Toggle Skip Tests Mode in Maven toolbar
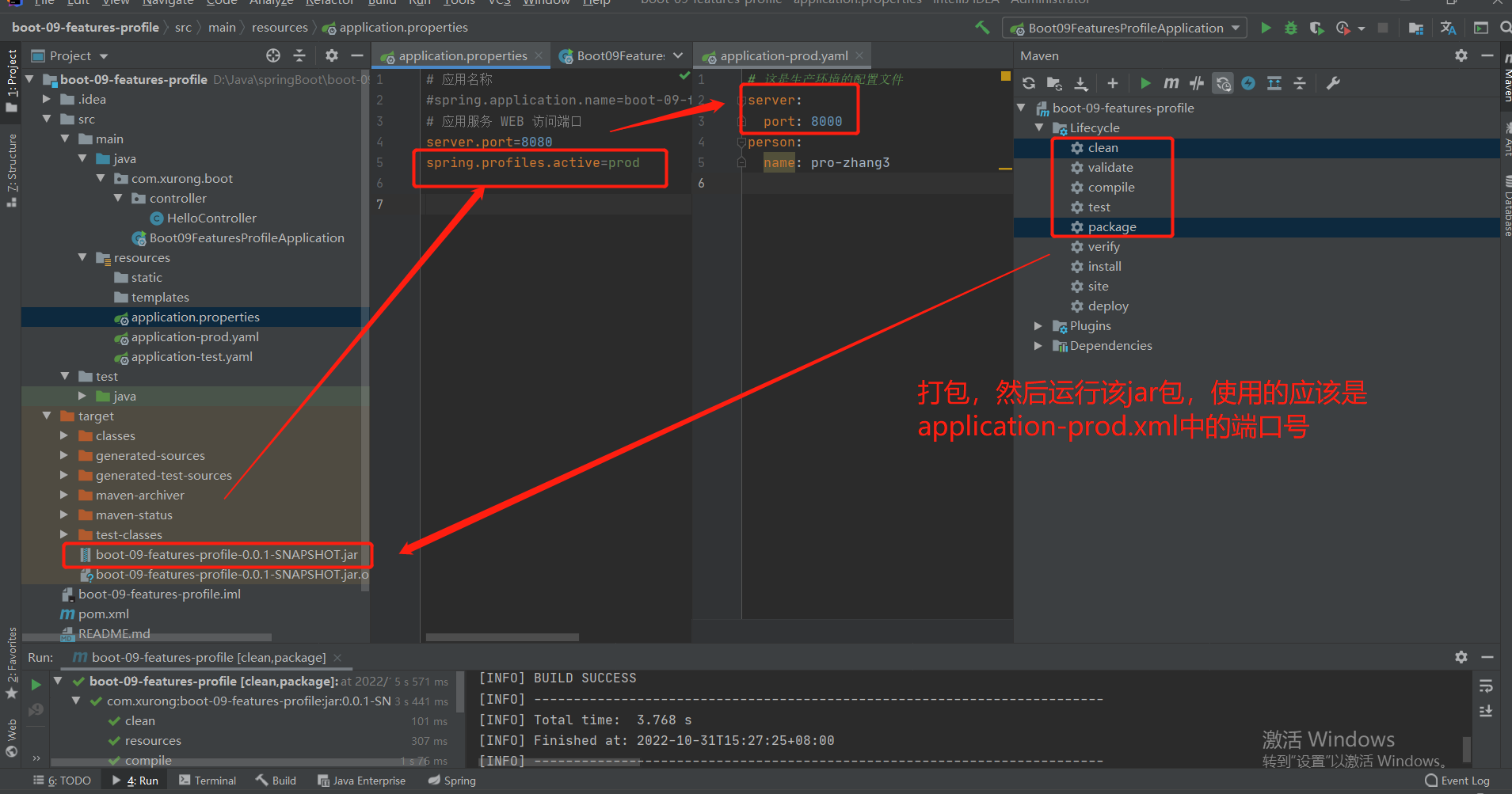Image resolution: width=1512 pixels, height=794 pixels. click(1248, 83)
